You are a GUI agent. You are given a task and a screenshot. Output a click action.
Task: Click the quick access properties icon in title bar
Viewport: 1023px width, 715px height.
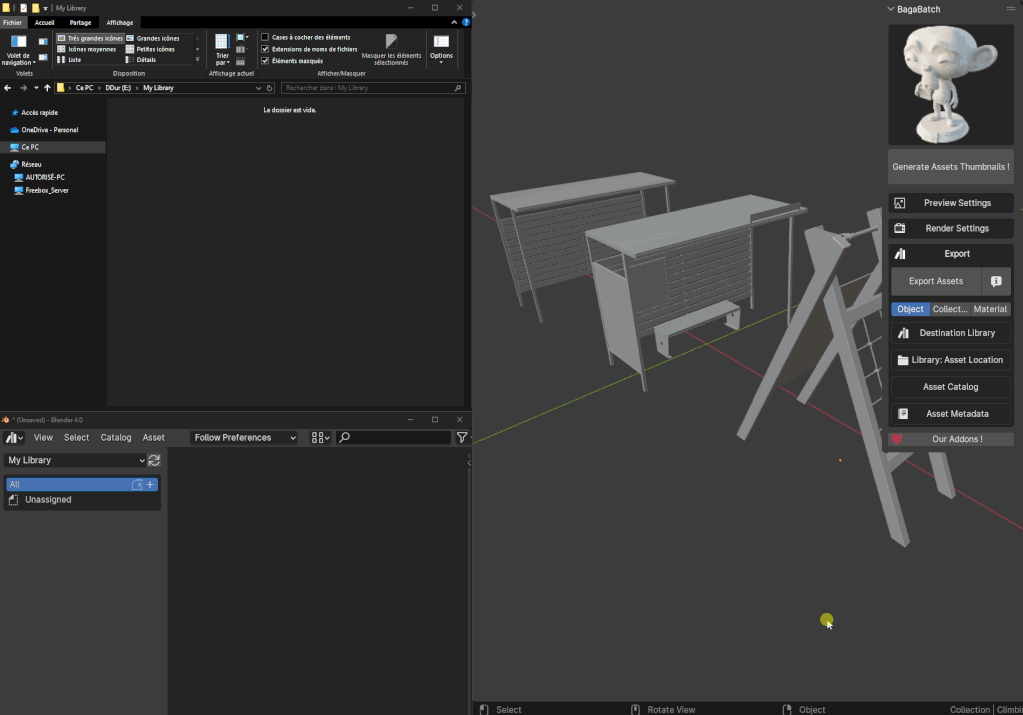23,8
